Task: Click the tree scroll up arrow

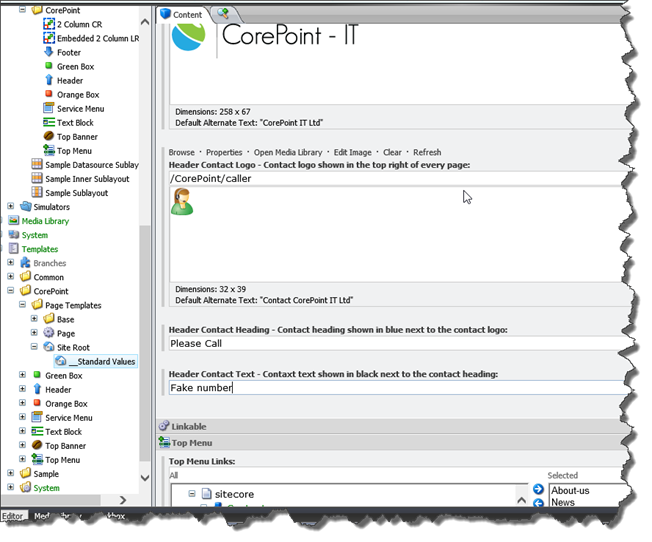Action: [145, 22]
